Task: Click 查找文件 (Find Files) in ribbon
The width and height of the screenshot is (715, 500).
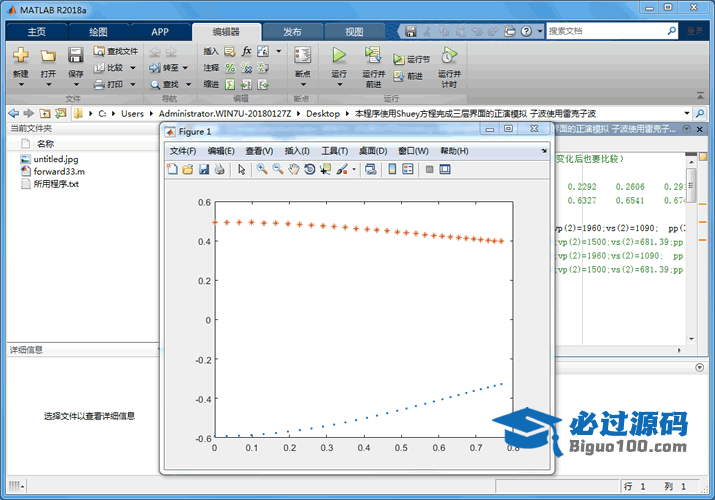Action: coord(116,51)
